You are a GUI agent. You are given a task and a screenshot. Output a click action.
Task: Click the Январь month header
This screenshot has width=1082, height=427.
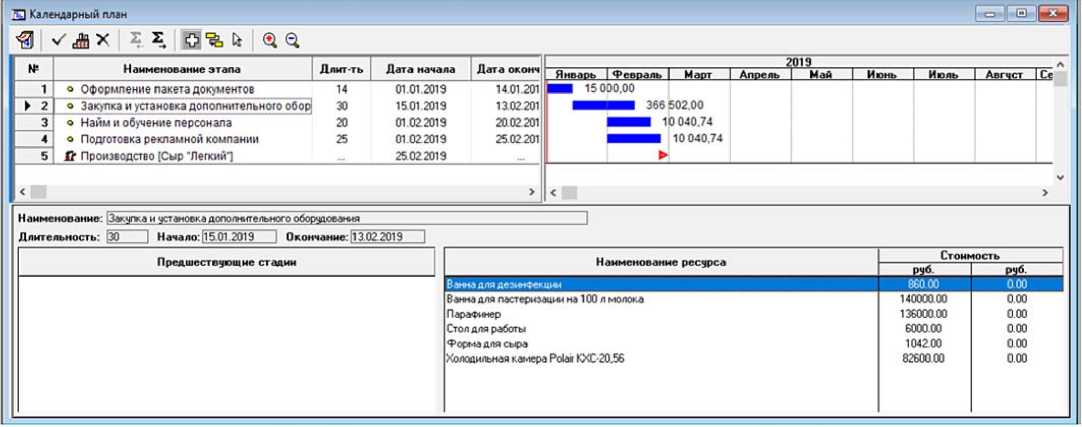(x=576, y=75)
